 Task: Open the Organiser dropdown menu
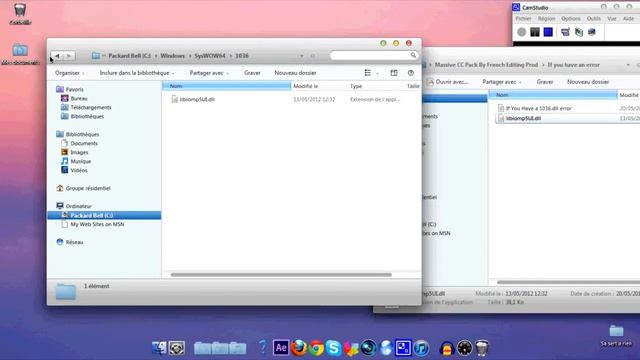tap(70, 73)
